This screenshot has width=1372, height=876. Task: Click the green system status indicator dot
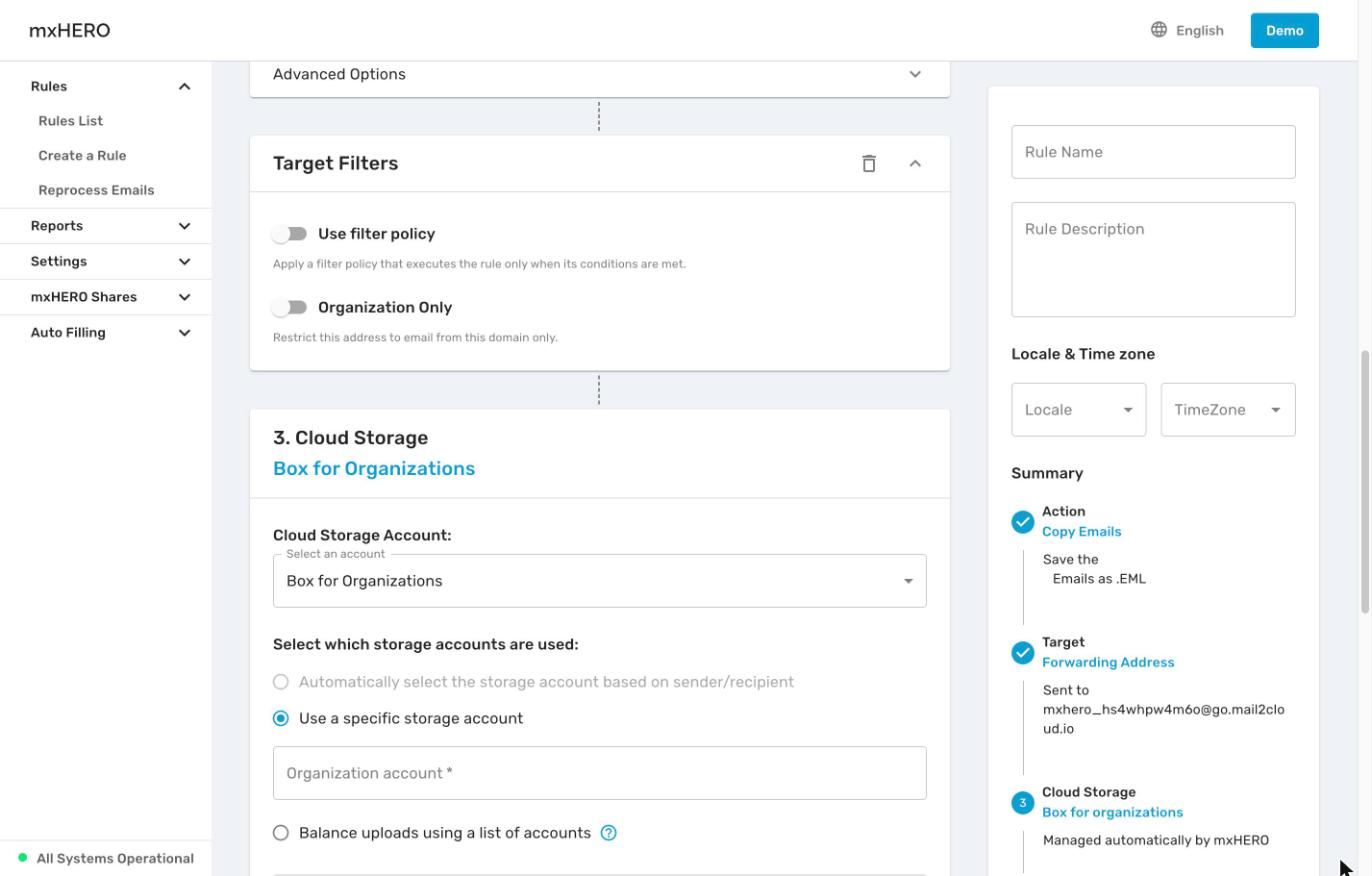[23, 858]
